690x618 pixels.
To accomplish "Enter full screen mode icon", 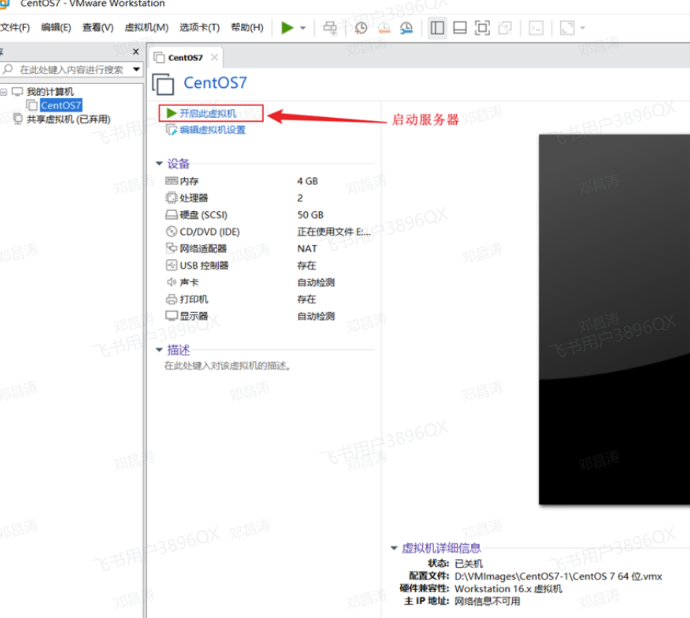I will 482,28.
